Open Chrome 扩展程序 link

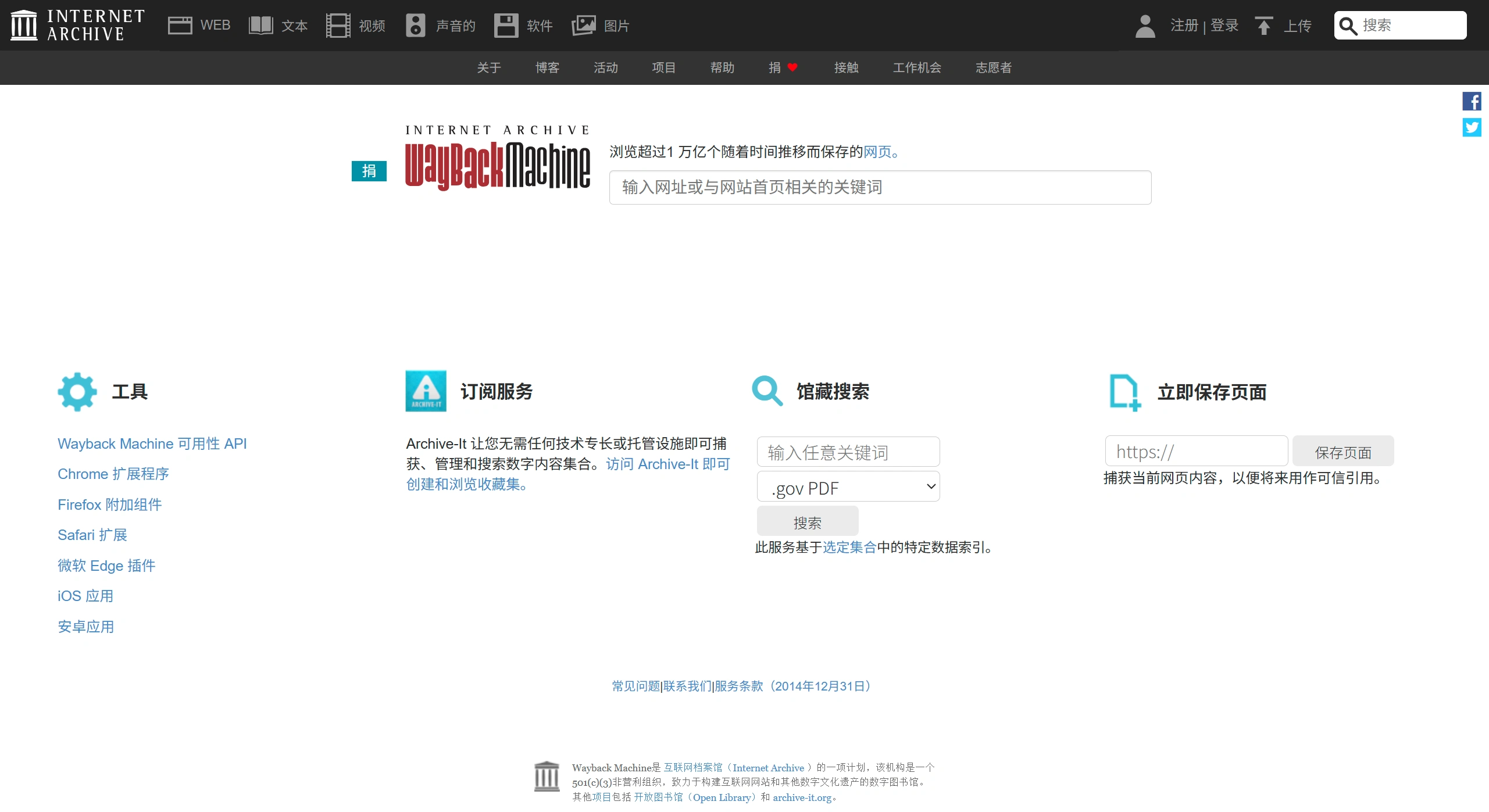(113, 474)
